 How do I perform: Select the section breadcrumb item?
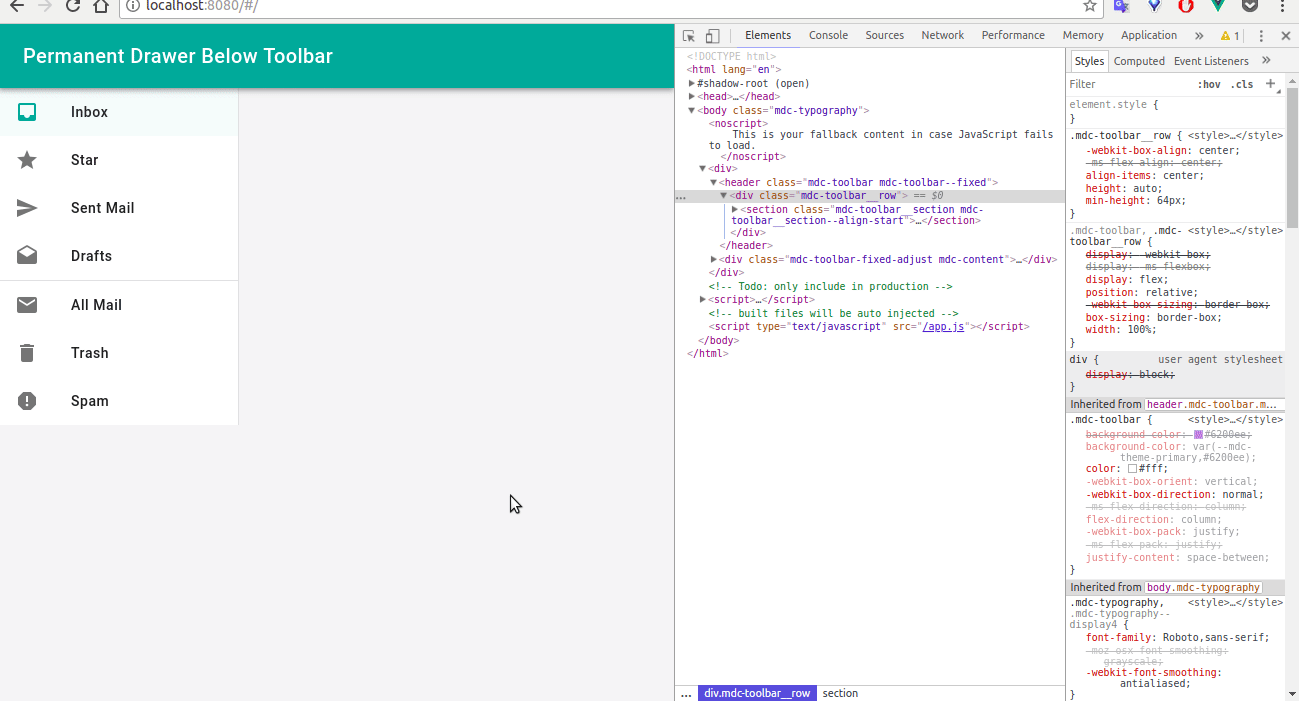click(x=840, y=693)
